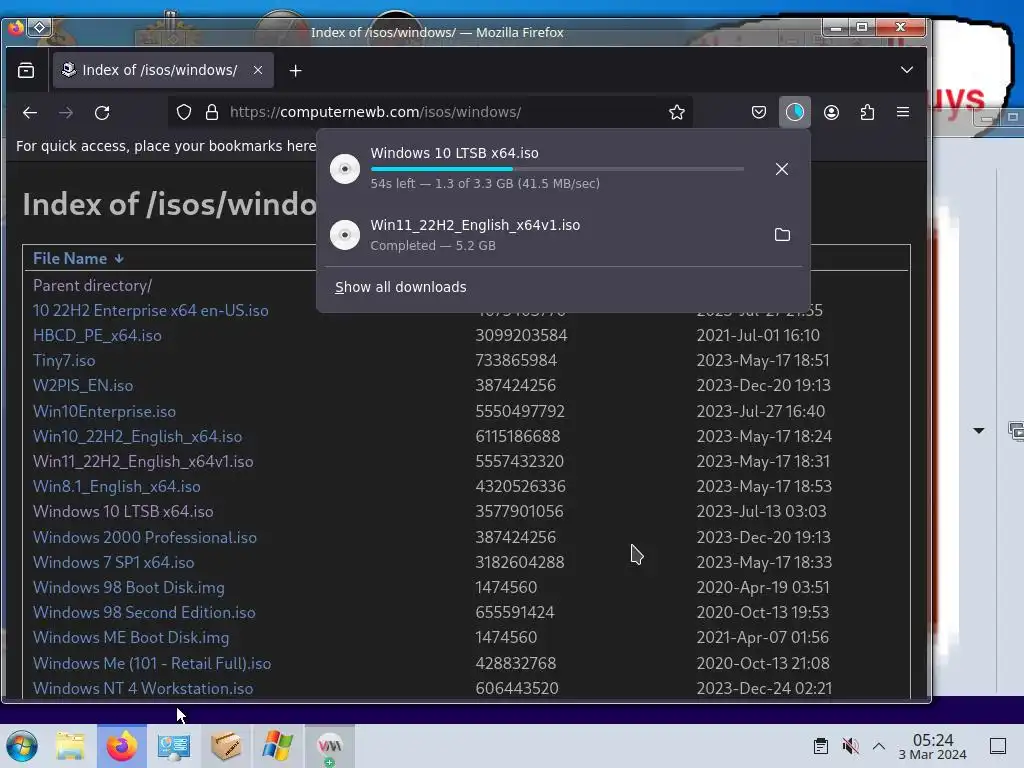The width and height of the screenshot is (1024, 768).
Task: Open tracking protection shield info
Action: coord(184,112)
